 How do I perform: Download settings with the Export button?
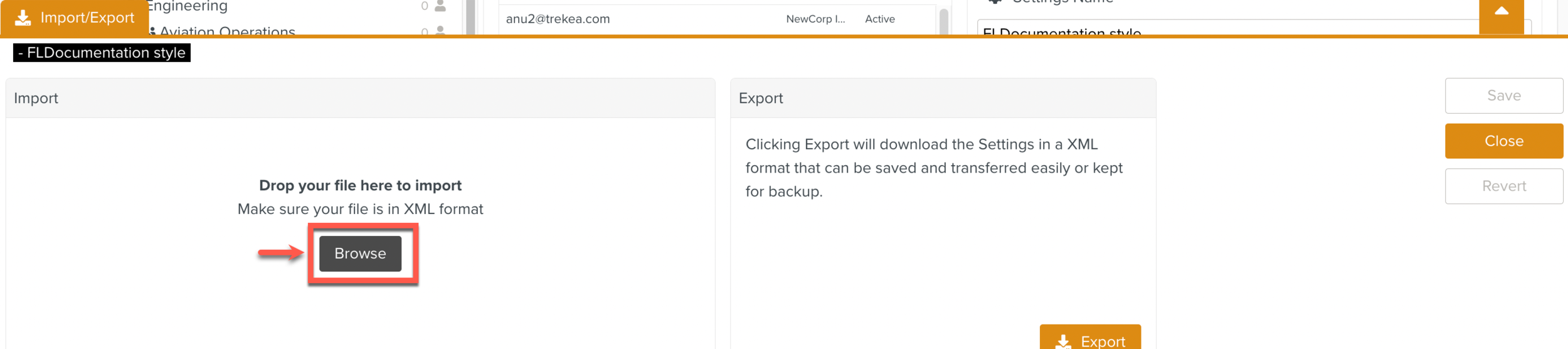coord(1089,340)
